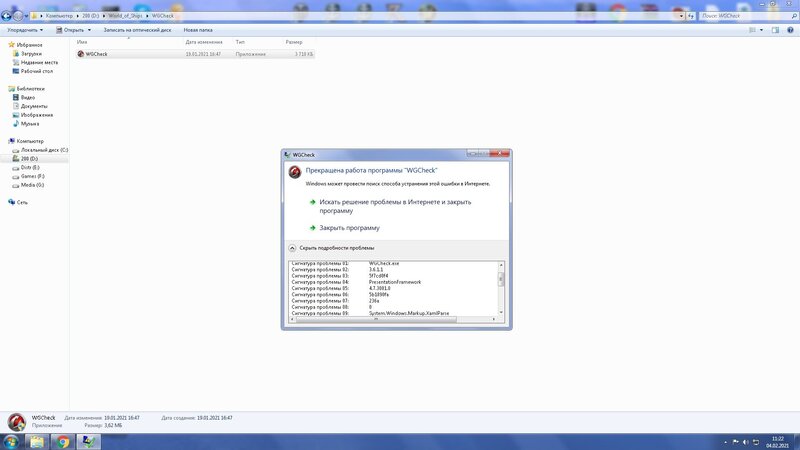Click the Windows Start button
This screenshot has width=800, height=450.
click(11, 442)
